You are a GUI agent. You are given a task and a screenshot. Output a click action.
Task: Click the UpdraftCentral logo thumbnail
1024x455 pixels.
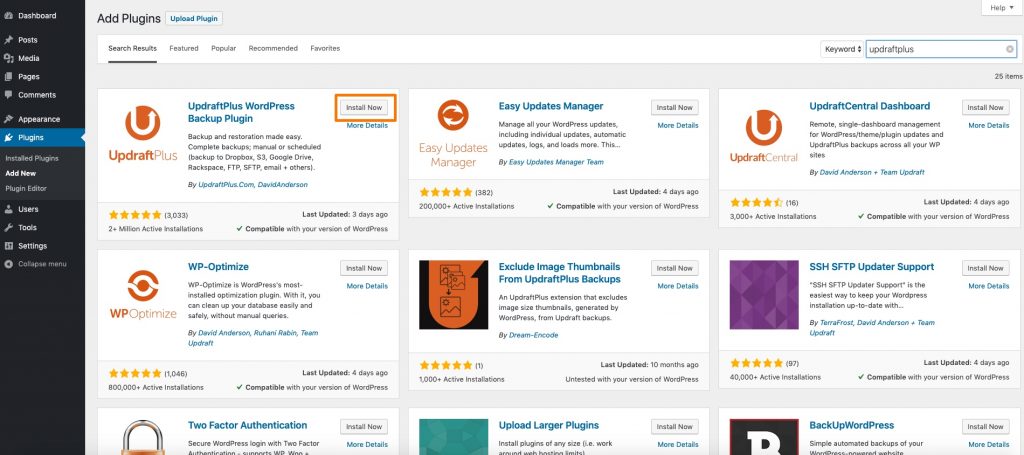[763, 135]
